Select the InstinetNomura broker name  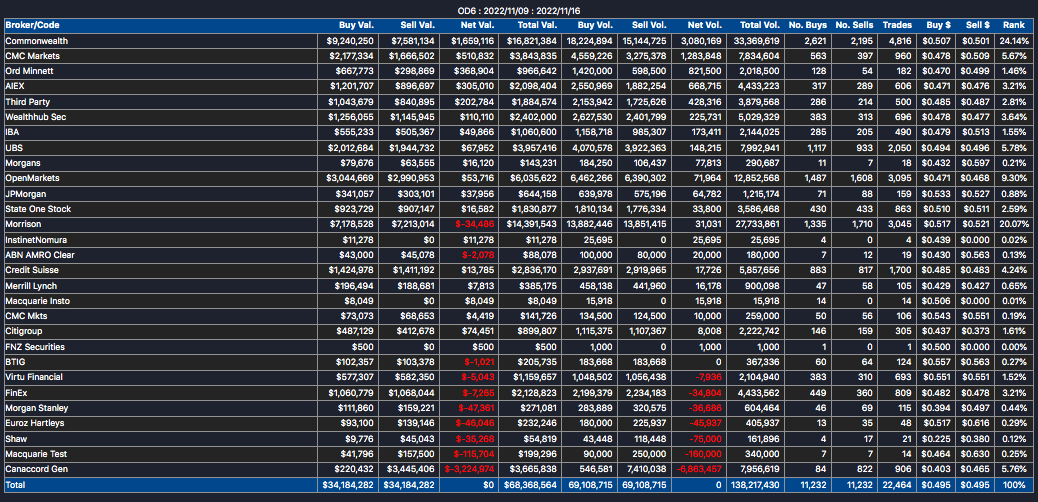point(36,239)
